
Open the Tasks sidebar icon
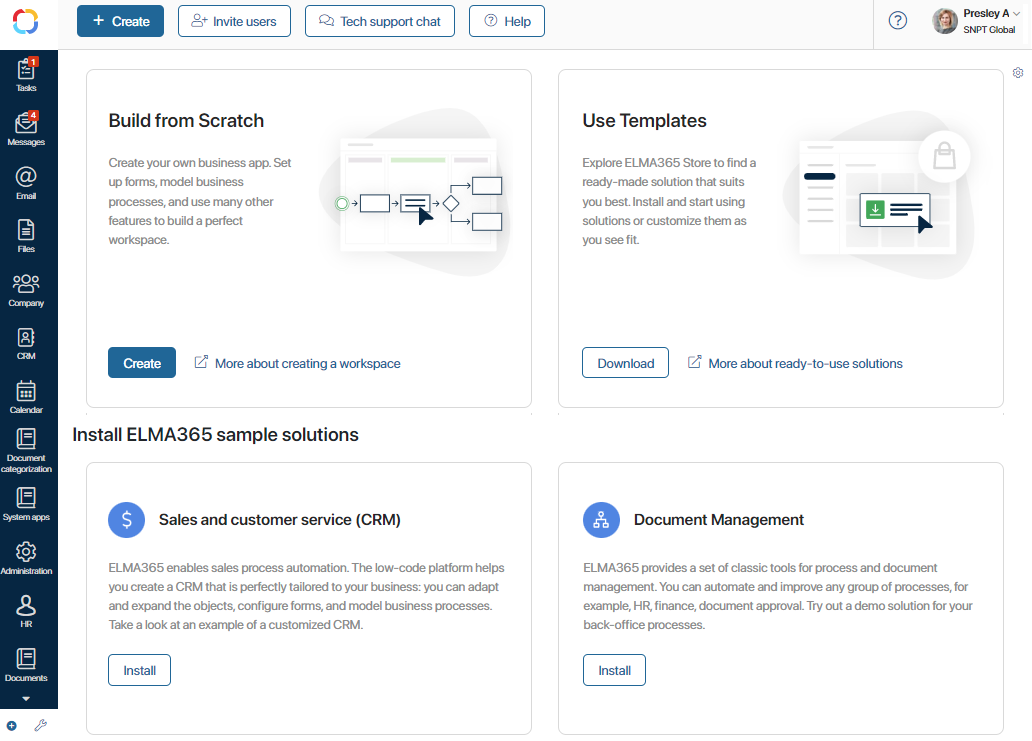point(26,74)
